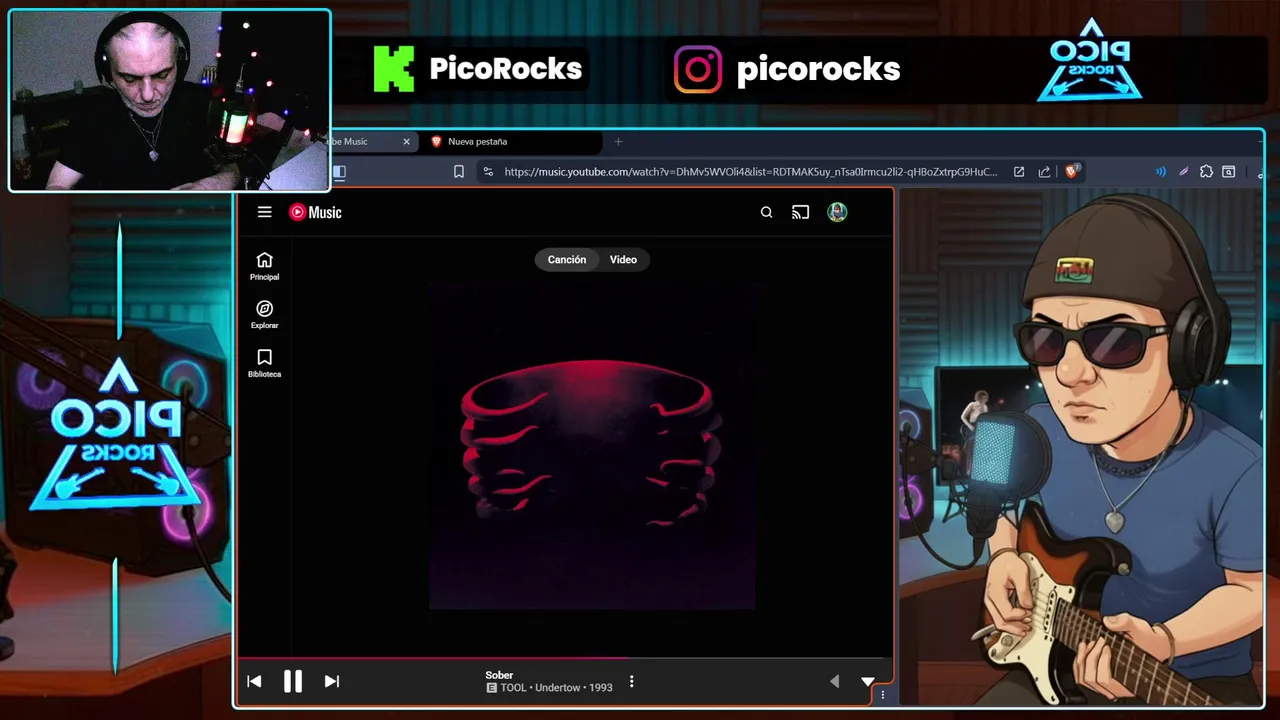Open the Brave Shields lion icon
The image size is (1280, 720).
point(1071,172)
